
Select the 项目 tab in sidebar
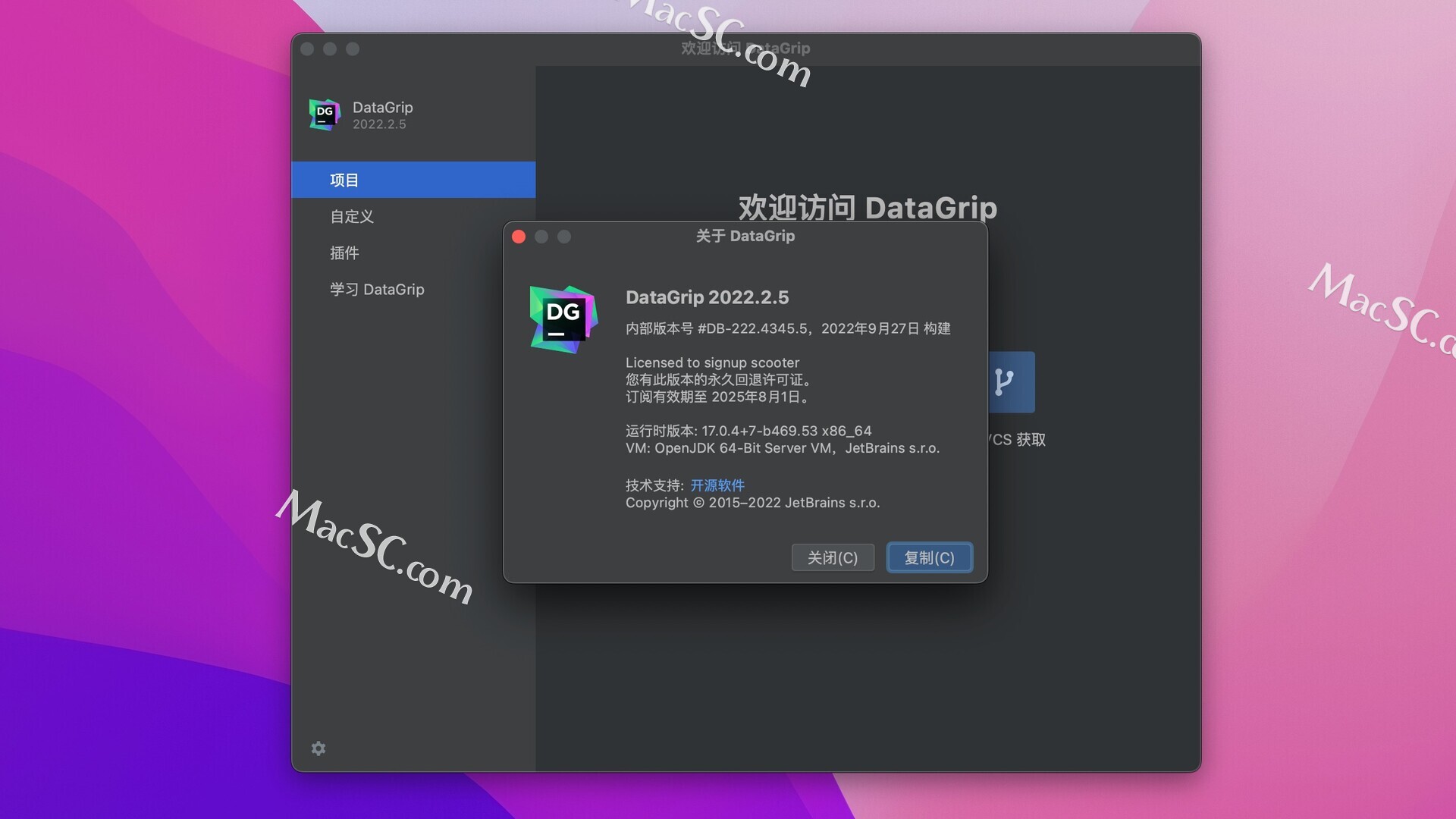pyautogui.click(x=413, y=180)
